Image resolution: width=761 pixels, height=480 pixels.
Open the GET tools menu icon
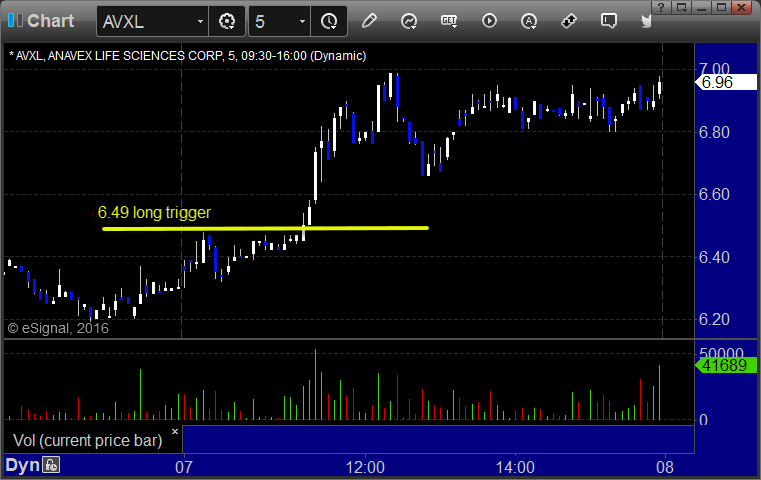click(x=449, y=21)
